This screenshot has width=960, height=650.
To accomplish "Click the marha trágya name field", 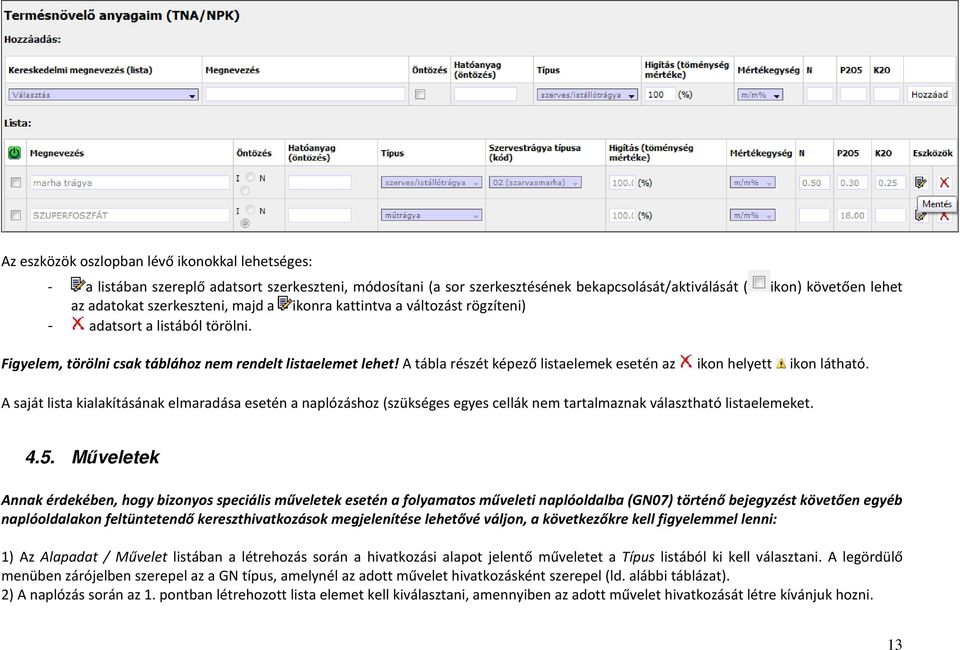I will (130, 182).
